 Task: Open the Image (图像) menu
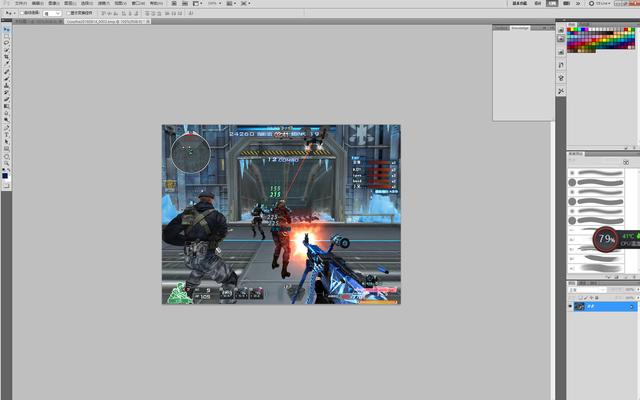(x=54, y=3)
